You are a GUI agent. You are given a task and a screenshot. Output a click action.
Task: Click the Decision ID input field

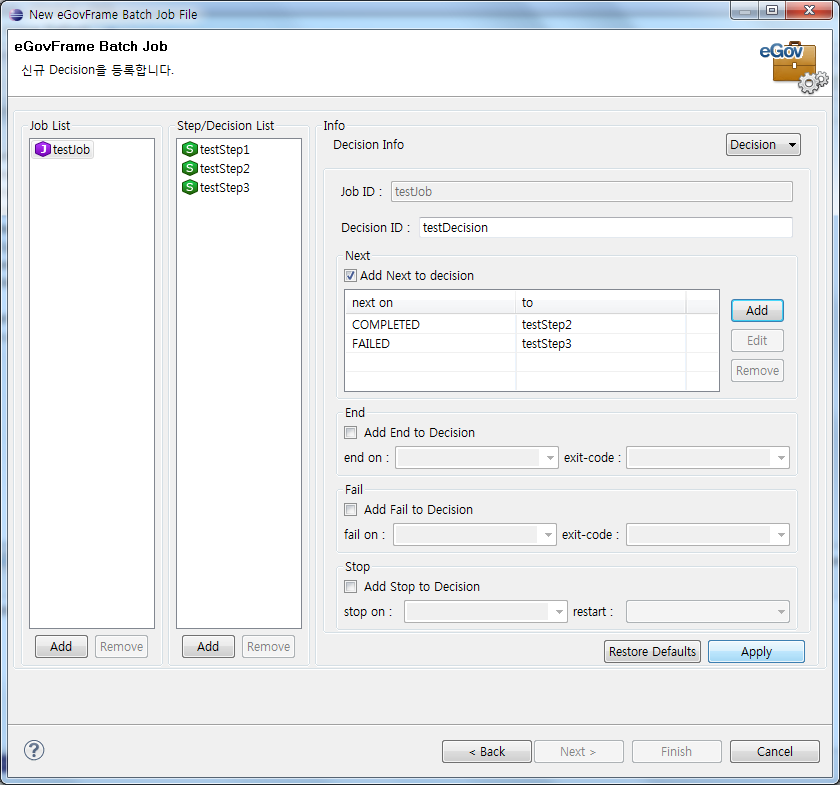[x=605, y=227]
